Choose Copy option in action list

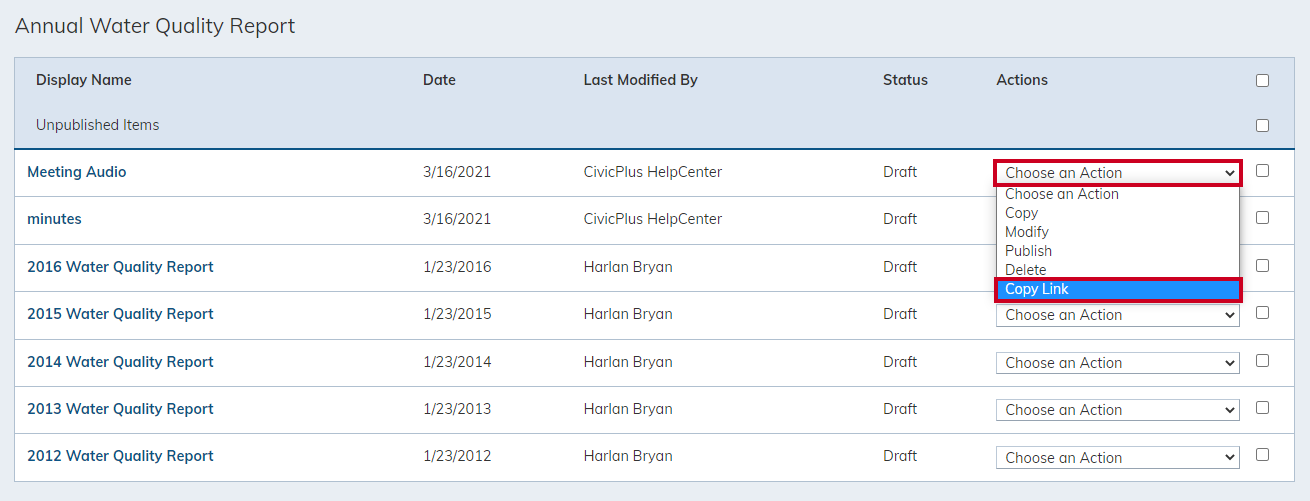click(x=1117, y=213)
